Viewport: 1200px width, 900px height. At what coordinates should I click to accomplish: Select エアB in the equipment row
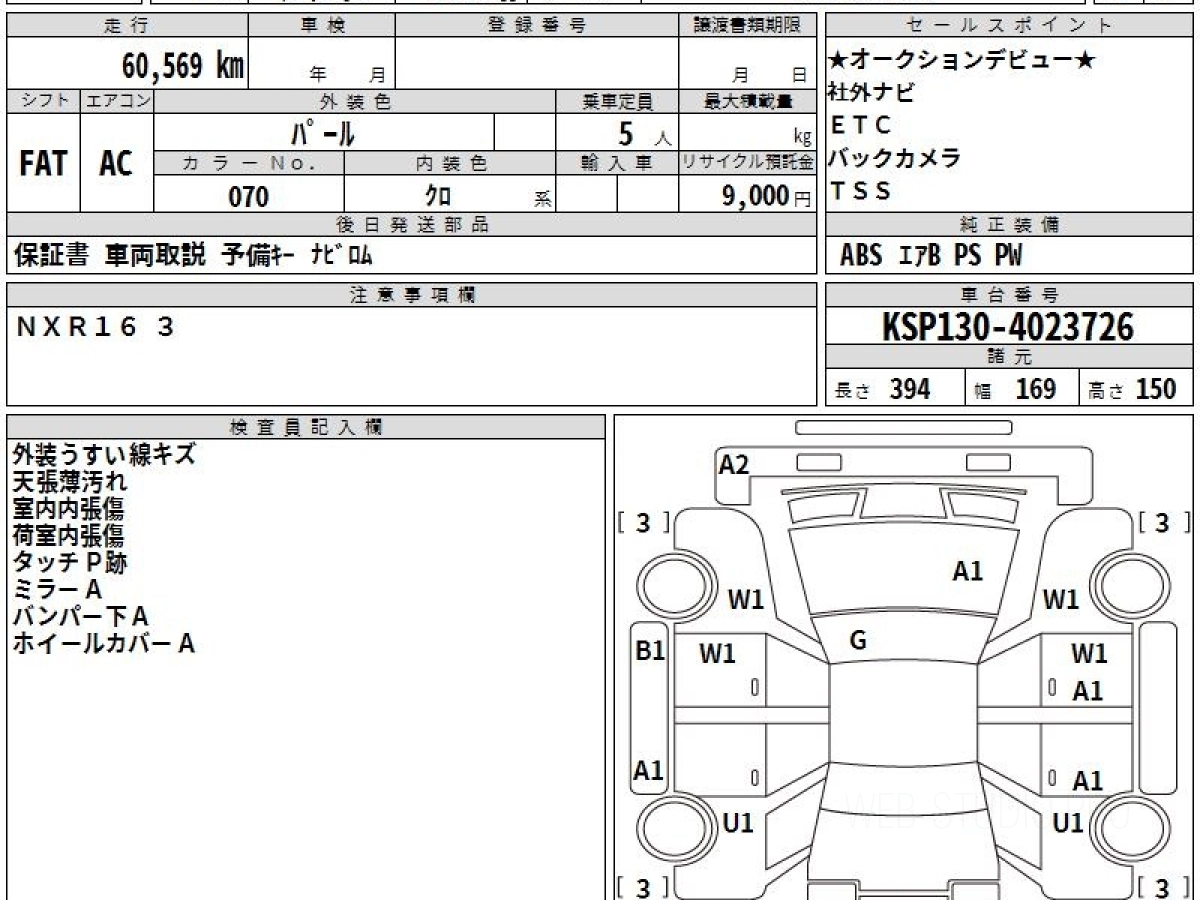point(919,256)
